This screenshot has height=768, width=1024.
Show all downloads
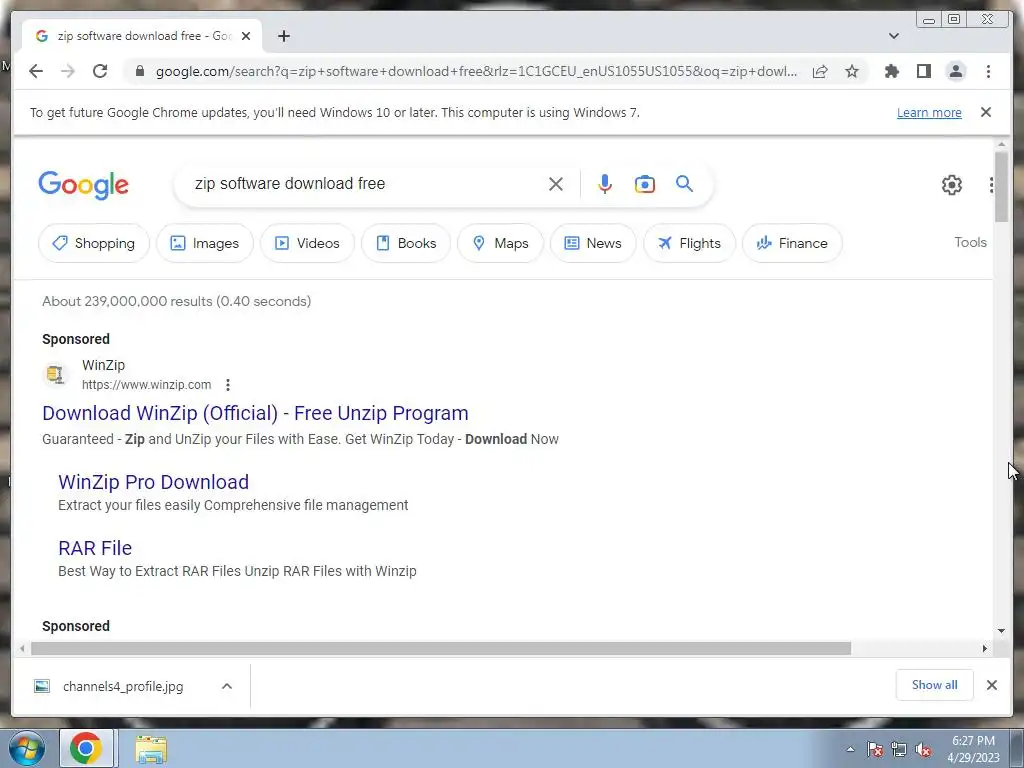tap(935, 685)
